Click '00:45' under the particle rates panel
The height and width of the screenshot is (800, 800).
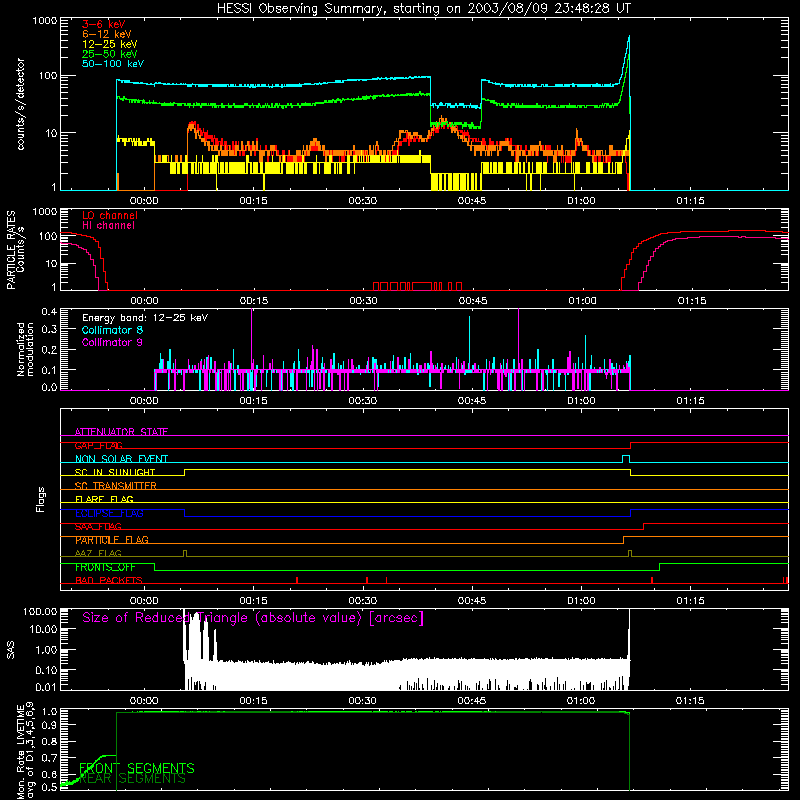pos(473,301)
